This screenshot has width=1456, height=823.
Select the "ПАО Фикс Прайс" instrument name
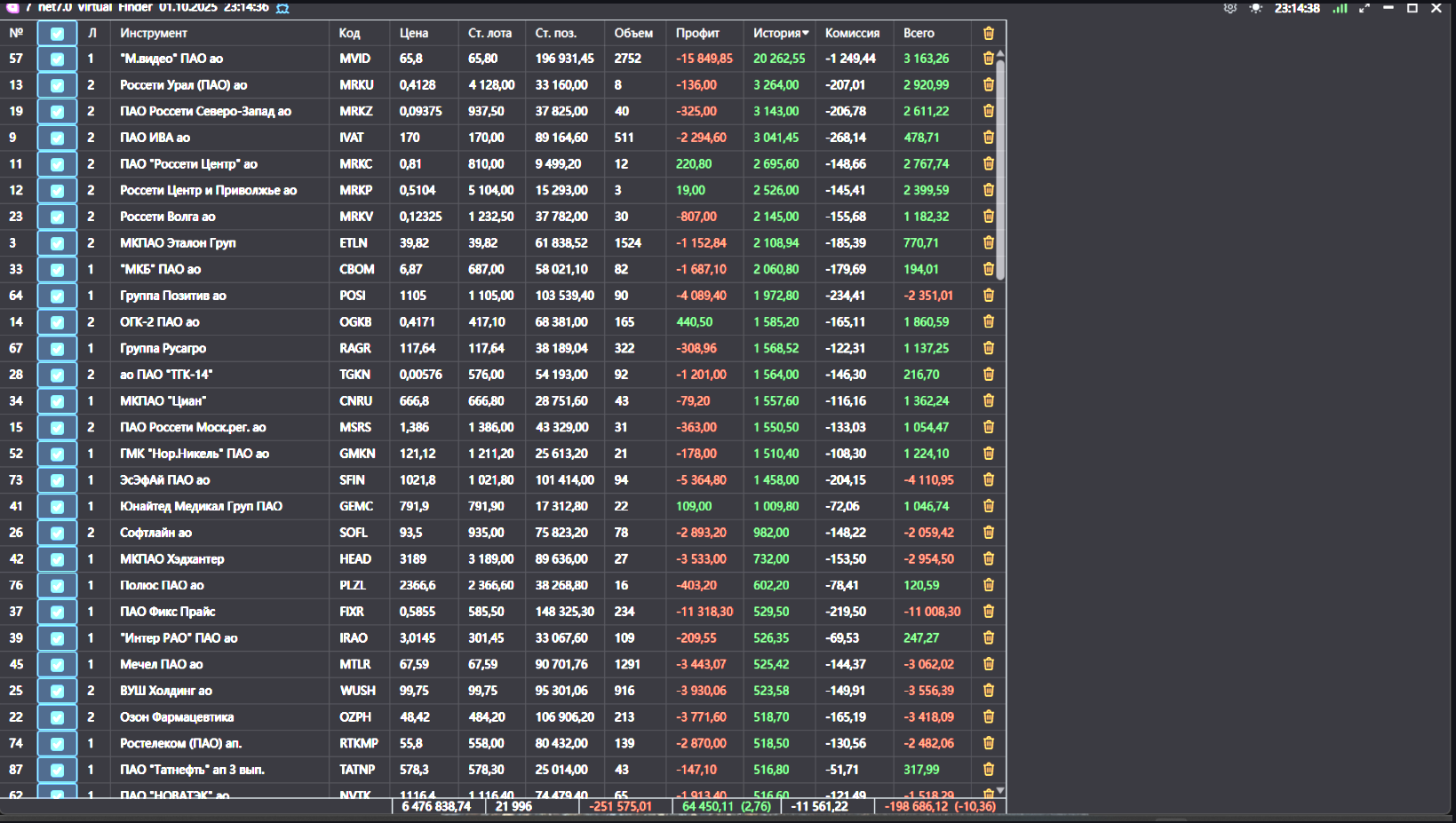(x=168, y=612)
